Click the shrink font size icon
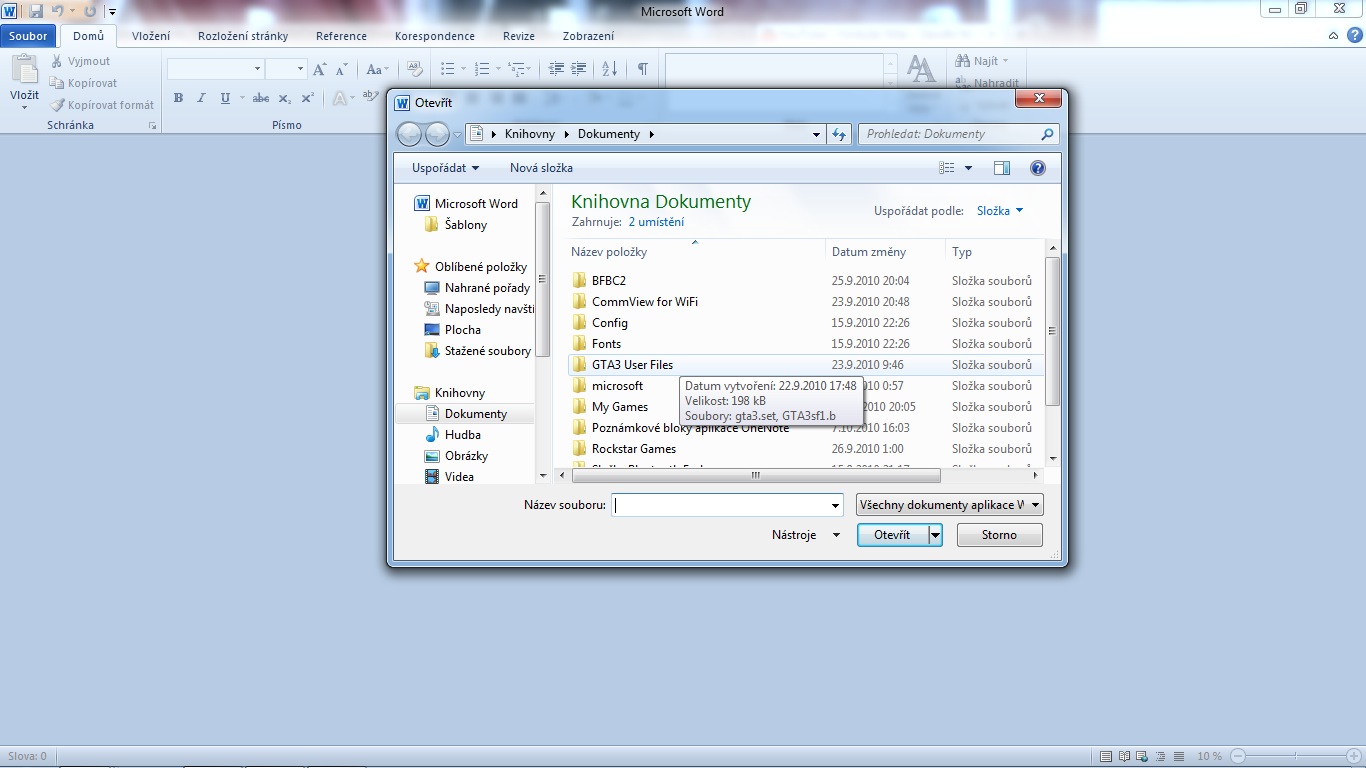 tap(342, 69)
